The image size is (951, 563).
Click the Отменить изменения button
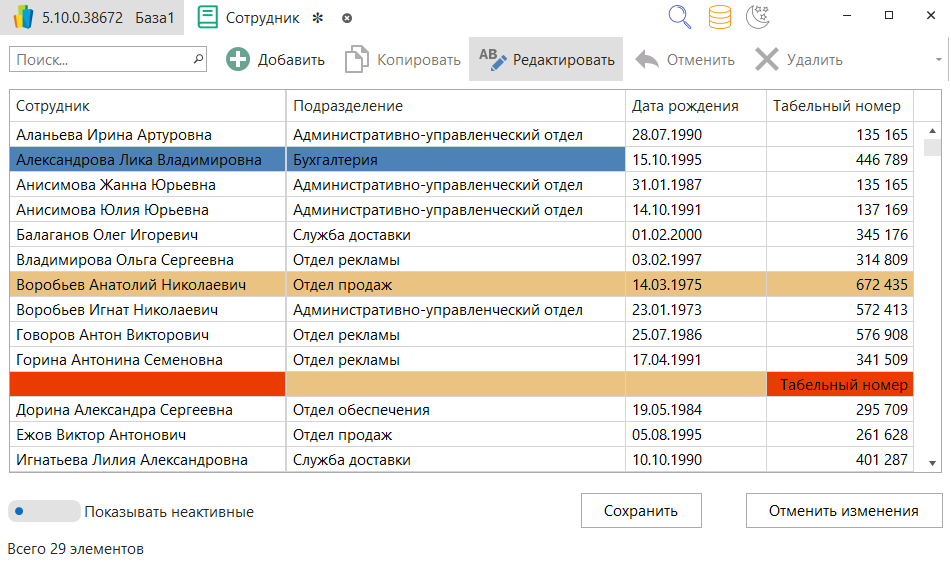(843, 511)
